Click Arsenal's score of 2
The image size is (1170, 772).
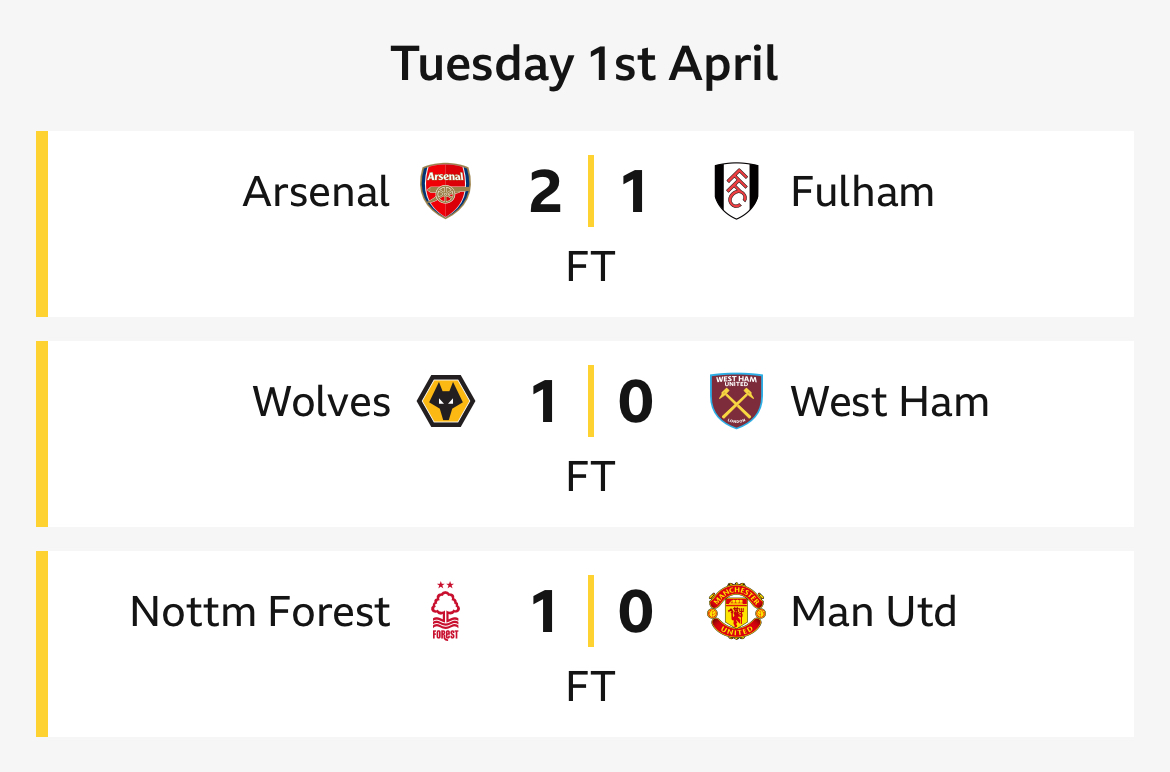pos(545,192)
